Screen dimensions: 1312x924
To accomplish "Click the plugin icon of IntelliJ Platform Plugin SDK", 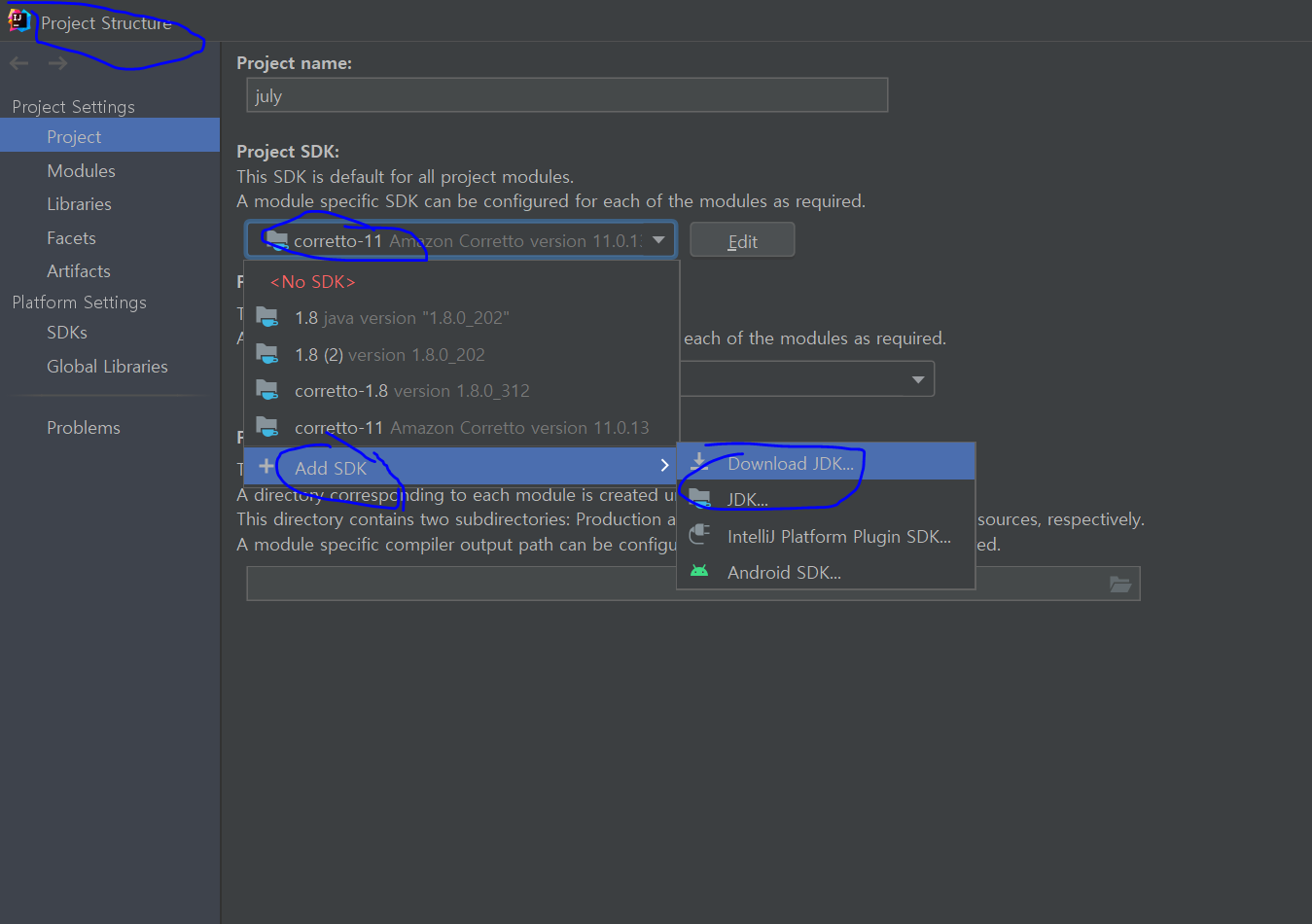I will point(699,535).
